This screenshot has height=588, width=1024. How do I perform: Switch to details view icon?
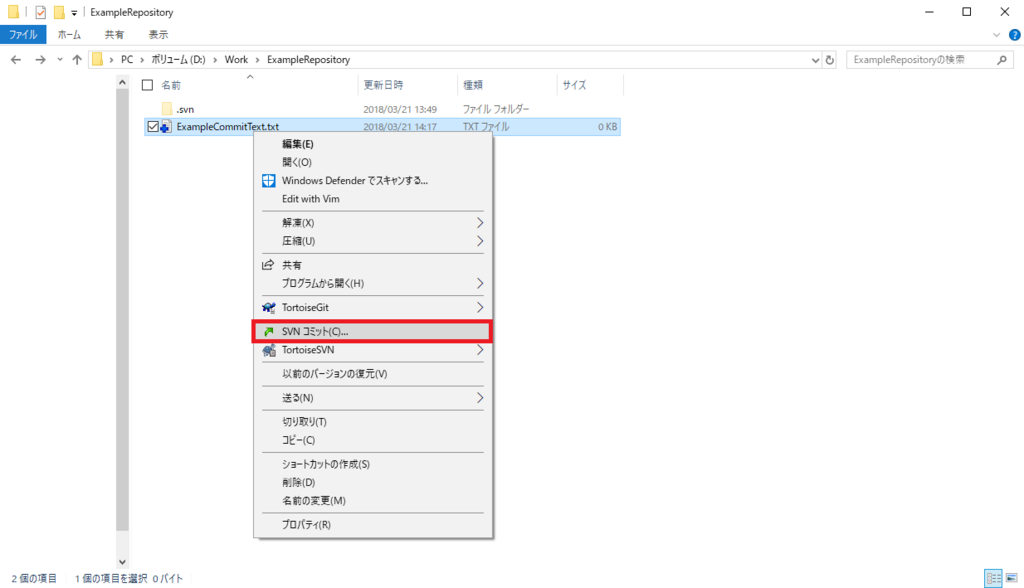pyautogui.click(x=993, y=578)
